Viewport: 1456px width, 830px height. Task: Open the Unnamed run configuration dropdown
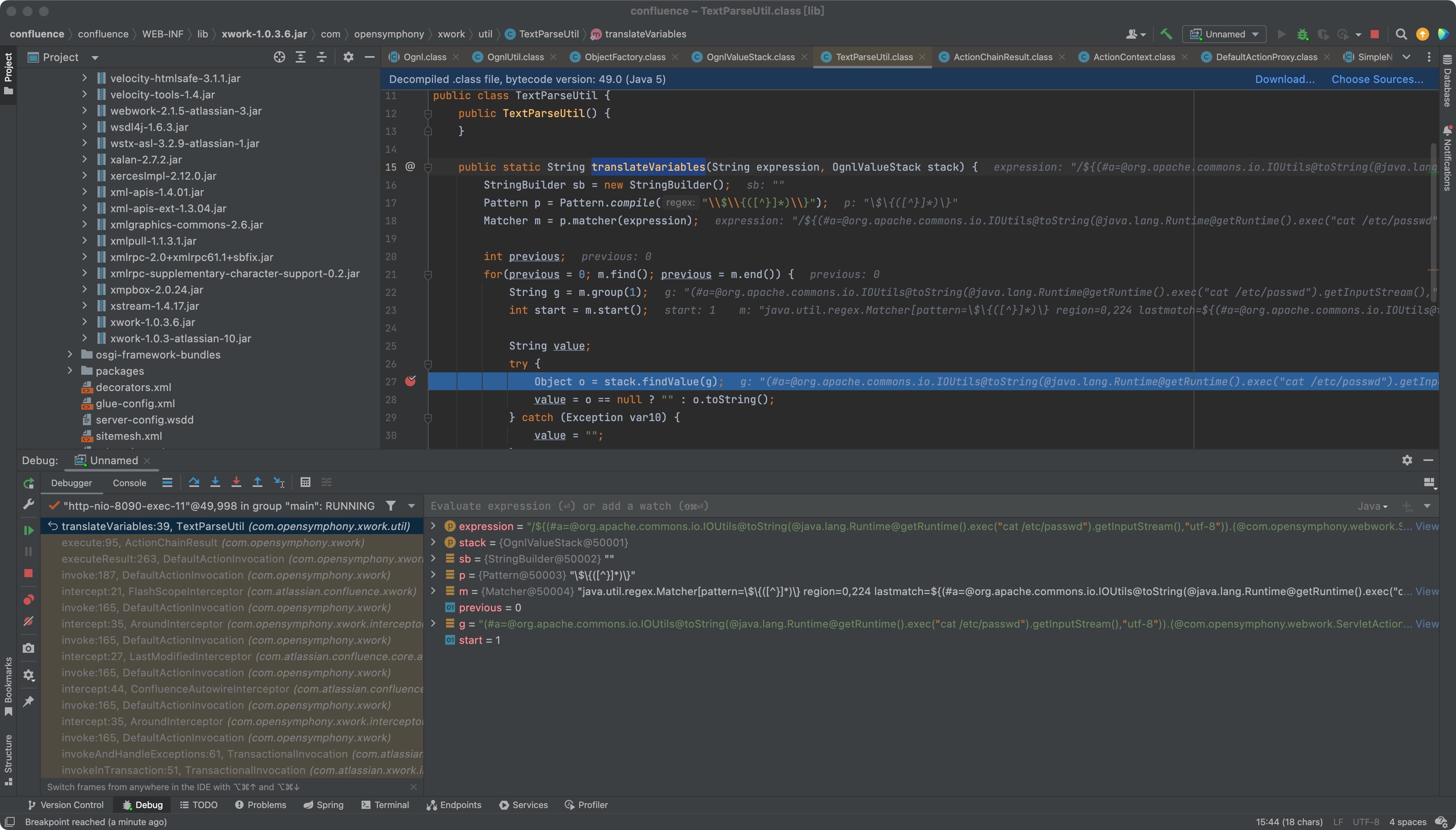point(1224,34)
